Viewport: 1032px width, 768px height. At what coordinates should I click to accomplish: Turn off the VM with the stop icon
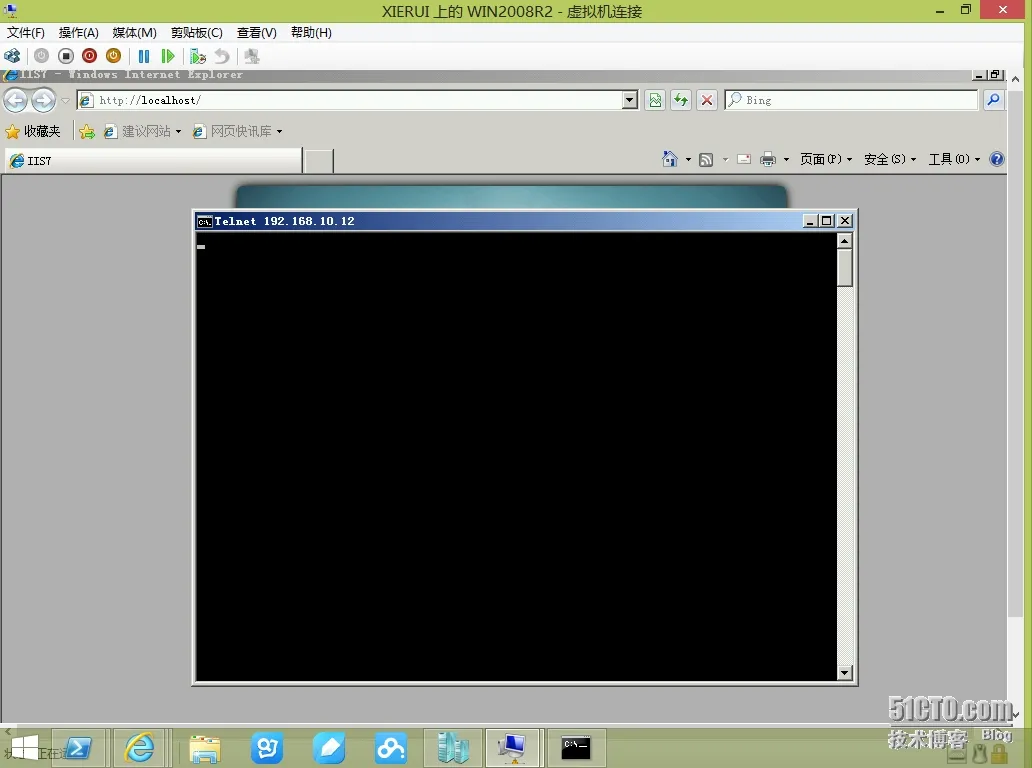65,56
